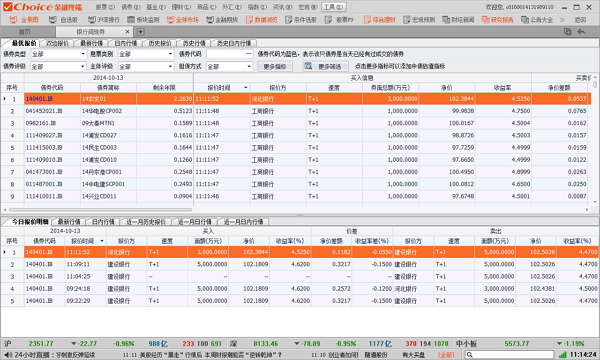
Task: Open the 全景图 toolbar icon
Action: tap(13, 20)
